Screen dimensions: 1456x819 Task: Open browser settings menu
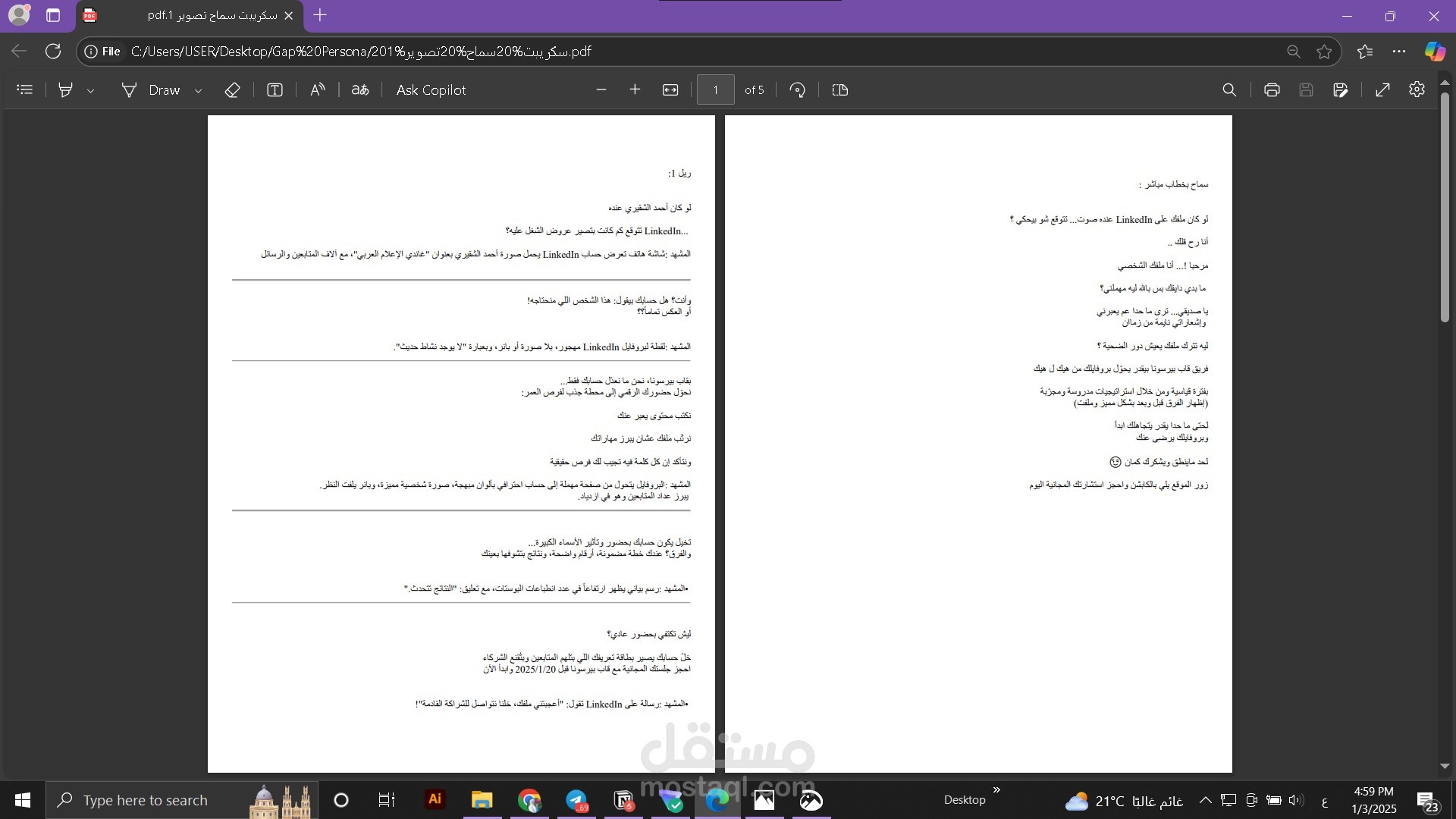1399,51
